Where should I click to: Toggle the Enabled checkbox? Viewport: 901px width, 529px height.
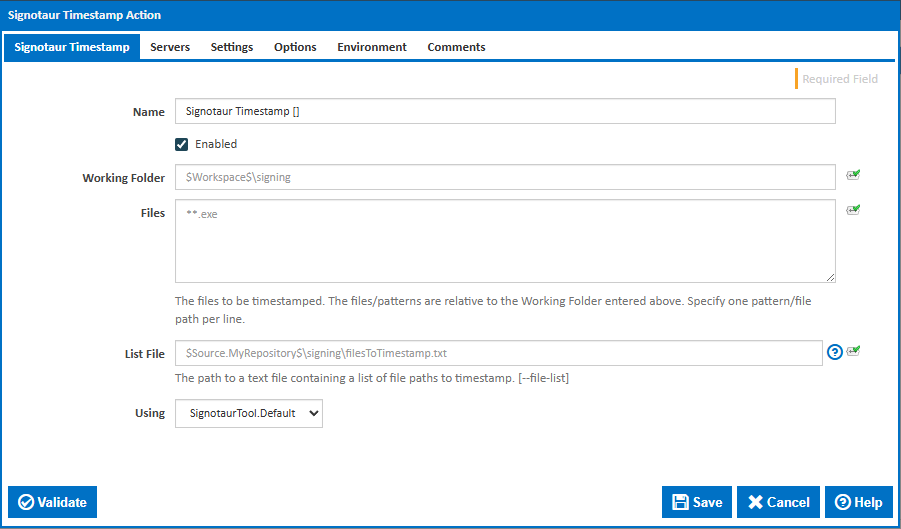(182, 144)
